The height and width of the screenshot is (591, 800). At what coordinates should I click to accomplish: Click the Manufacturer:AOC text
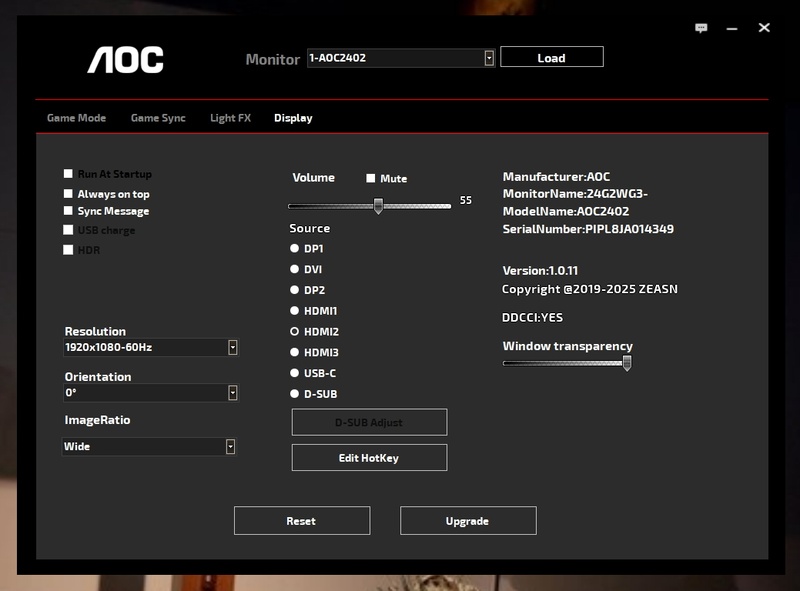click(556, 177)
